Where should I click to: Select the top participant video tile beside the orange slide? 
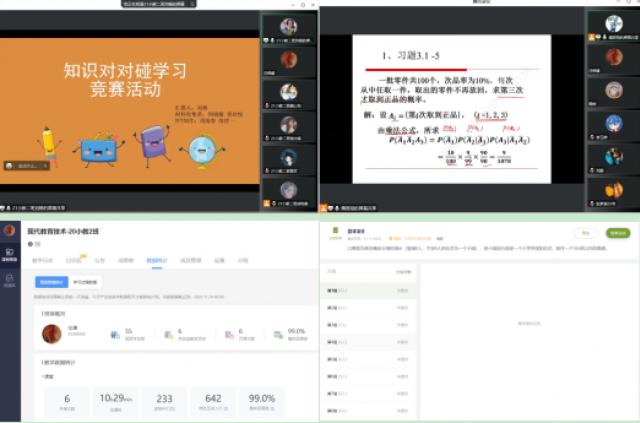(288, 29)
